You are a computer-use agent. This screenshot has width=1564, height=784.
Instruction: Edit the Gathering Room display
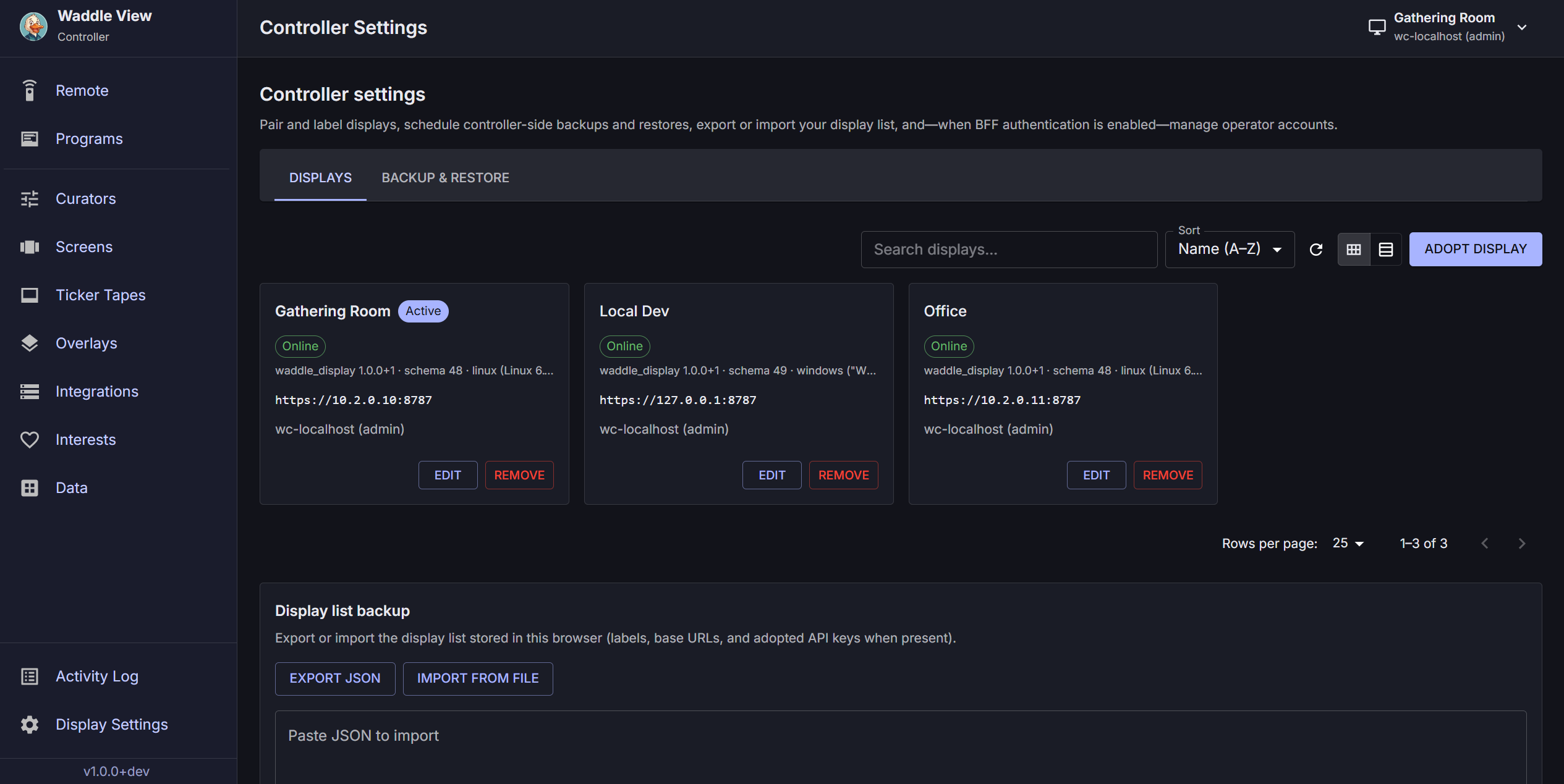point(448,474)
